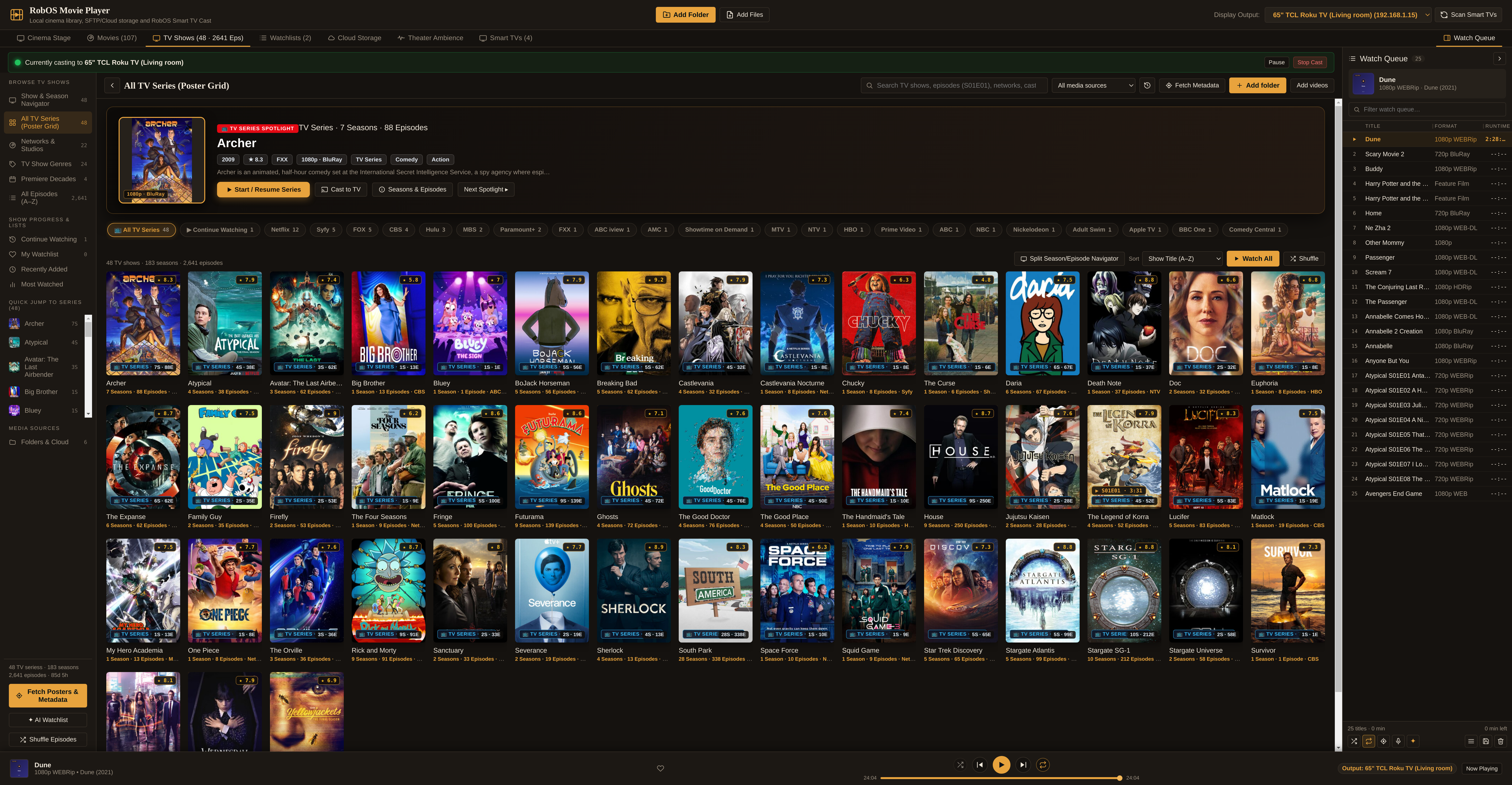This screenshot has height=785, width=1512.
Task: Open Most Watched list in sidebar
Action: pos(48,284)
